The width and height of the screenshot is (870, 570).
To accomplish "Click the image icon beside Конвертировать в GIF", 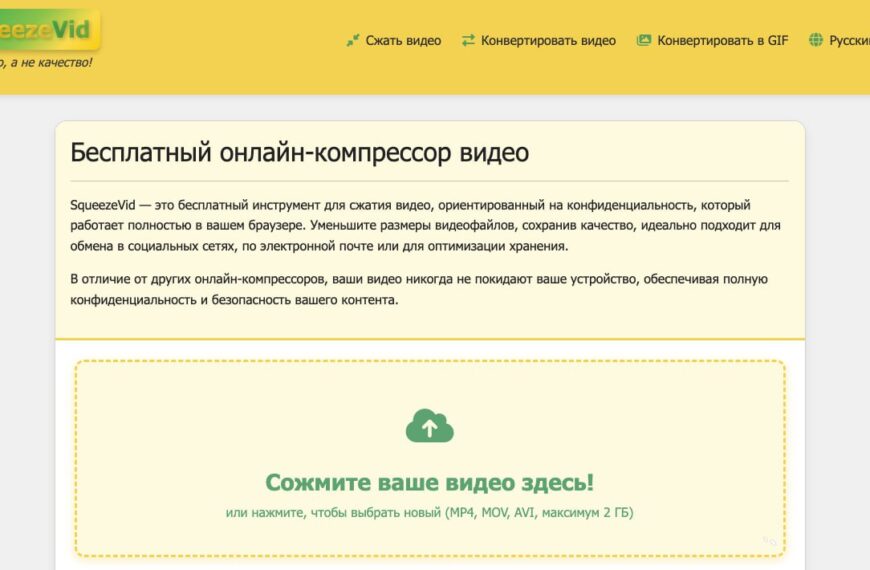I will (644, 40).
